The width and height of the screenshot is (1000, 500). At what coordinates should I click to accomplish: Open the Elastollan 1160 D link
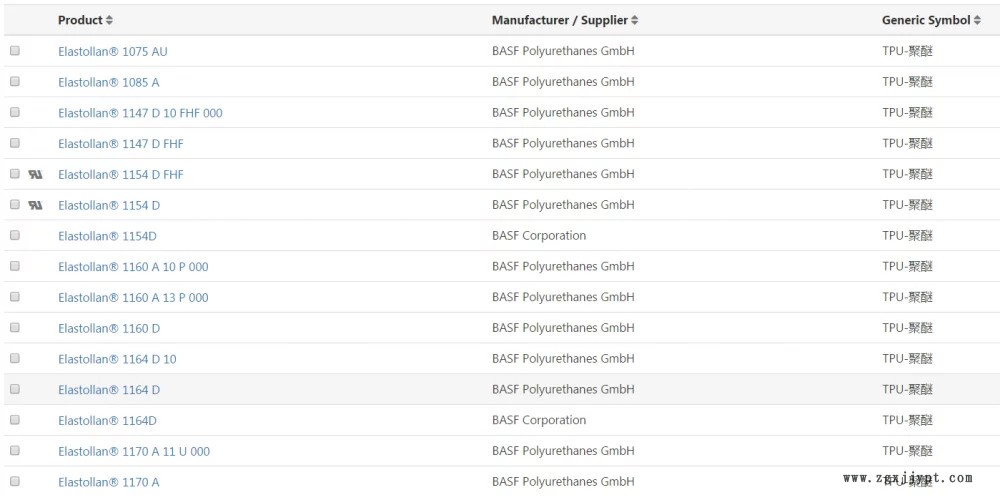click(x=109, y=328)
